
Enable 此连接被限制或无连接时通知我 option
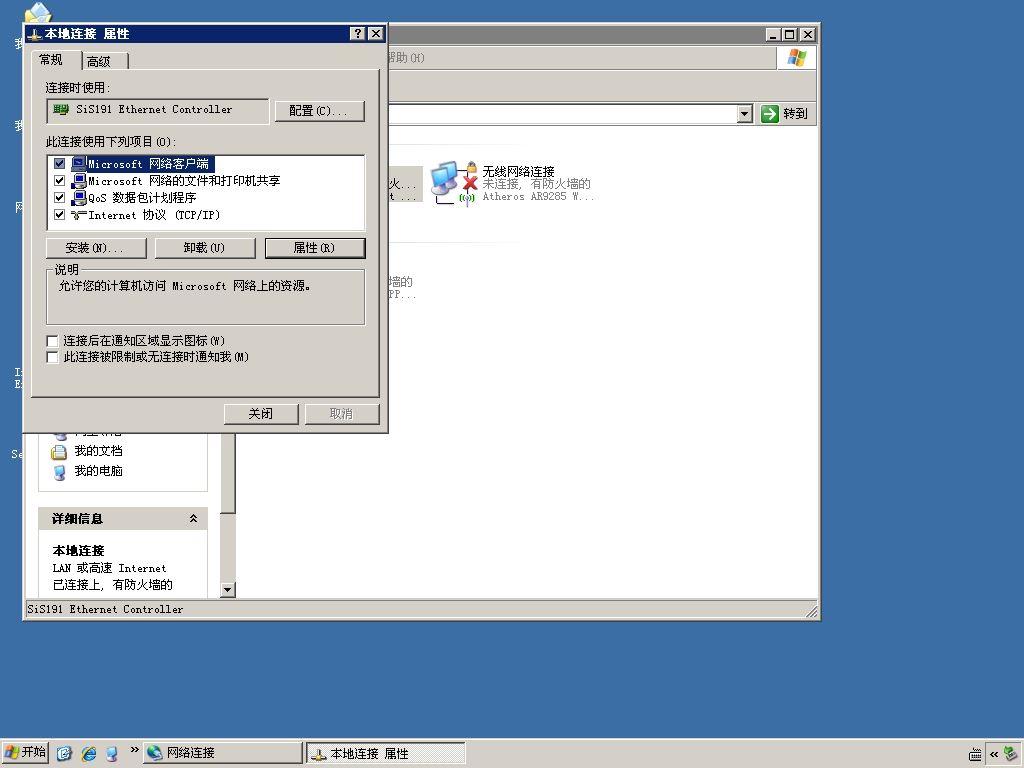pyautogui.click(x=53, y=357)
